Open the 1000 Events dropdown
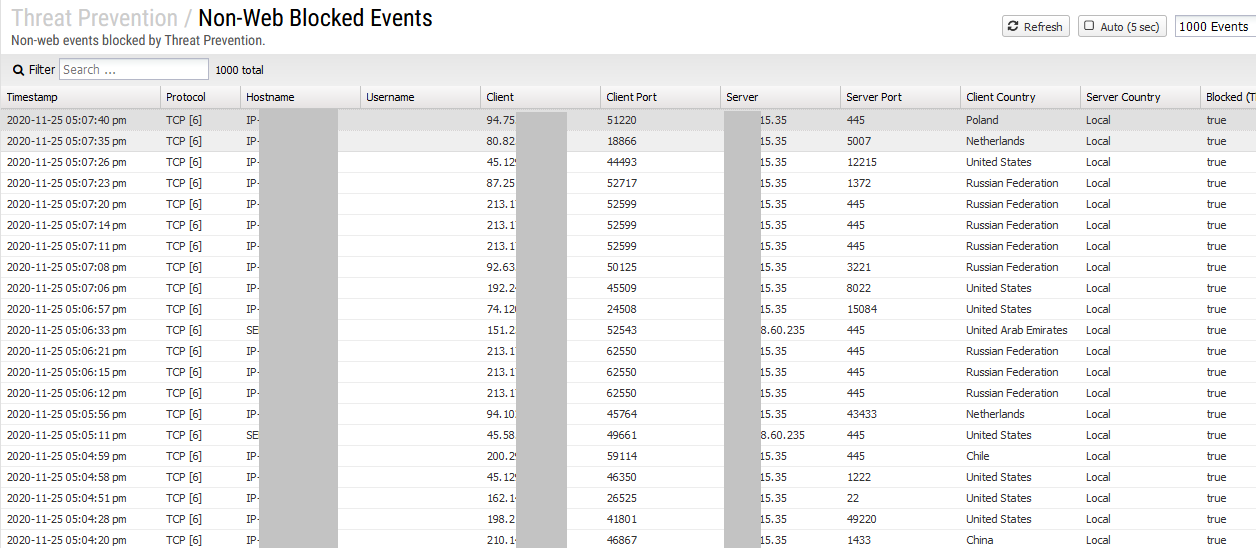Screen dimensions: 1256x548 pos(1214,27)
